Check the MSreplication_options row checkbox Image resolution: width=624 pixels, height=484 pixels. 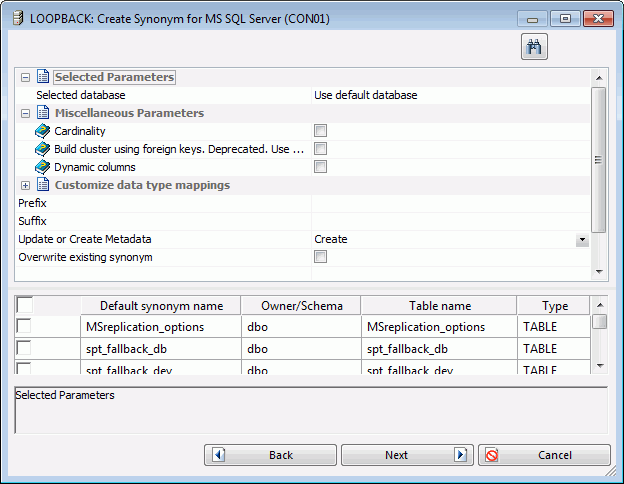click(x=24, y=326)
